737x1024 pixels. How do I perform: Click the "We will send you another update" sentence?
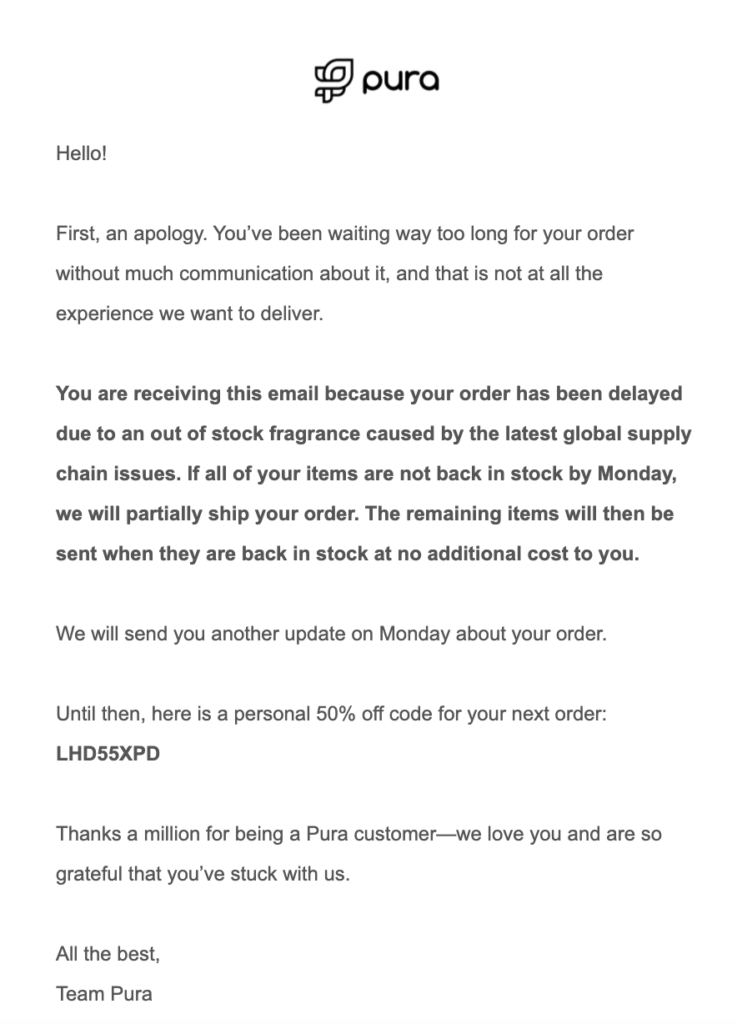pos(331,635)
